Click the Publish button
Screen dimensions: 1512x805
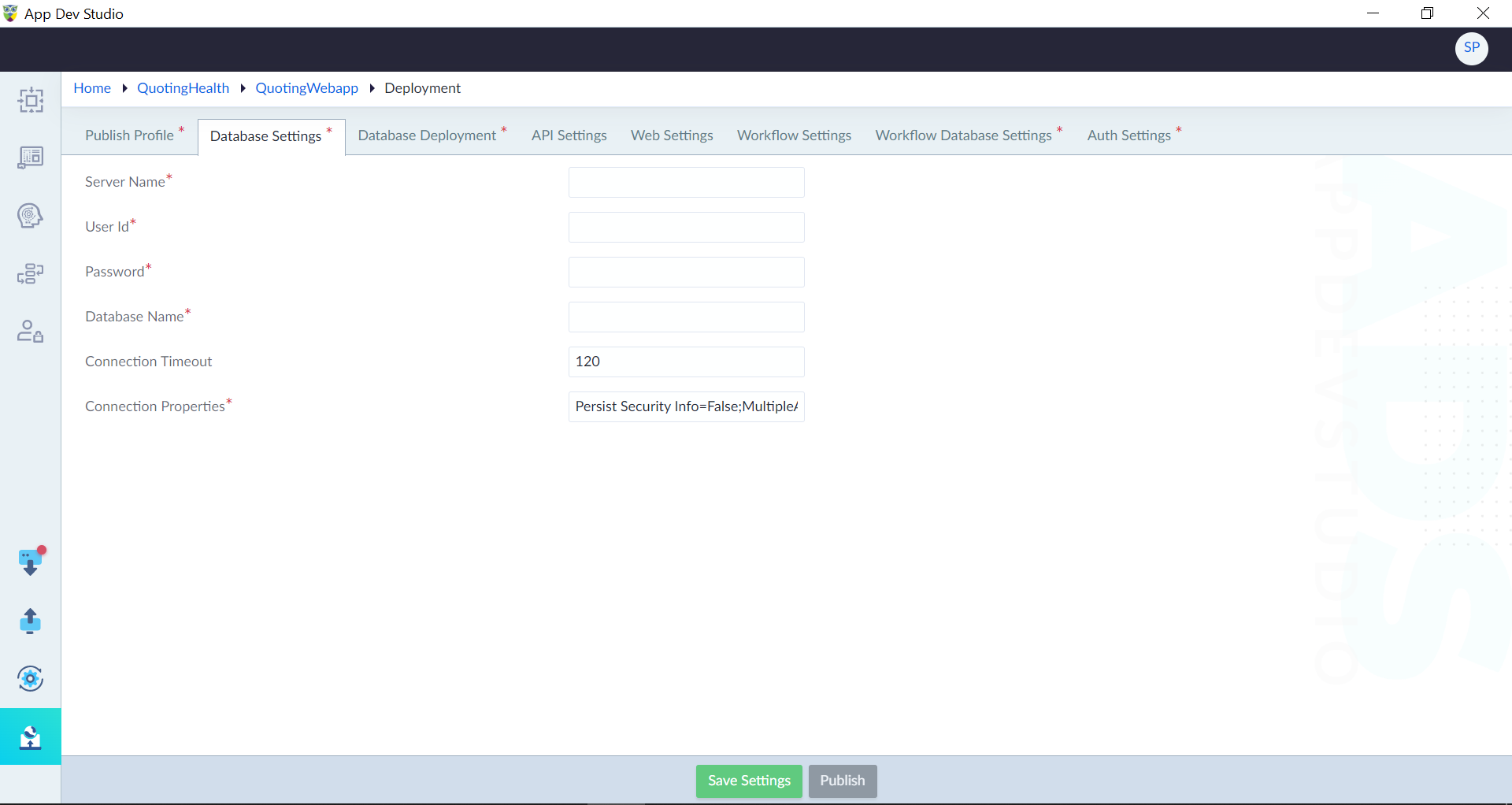(843, 781)
